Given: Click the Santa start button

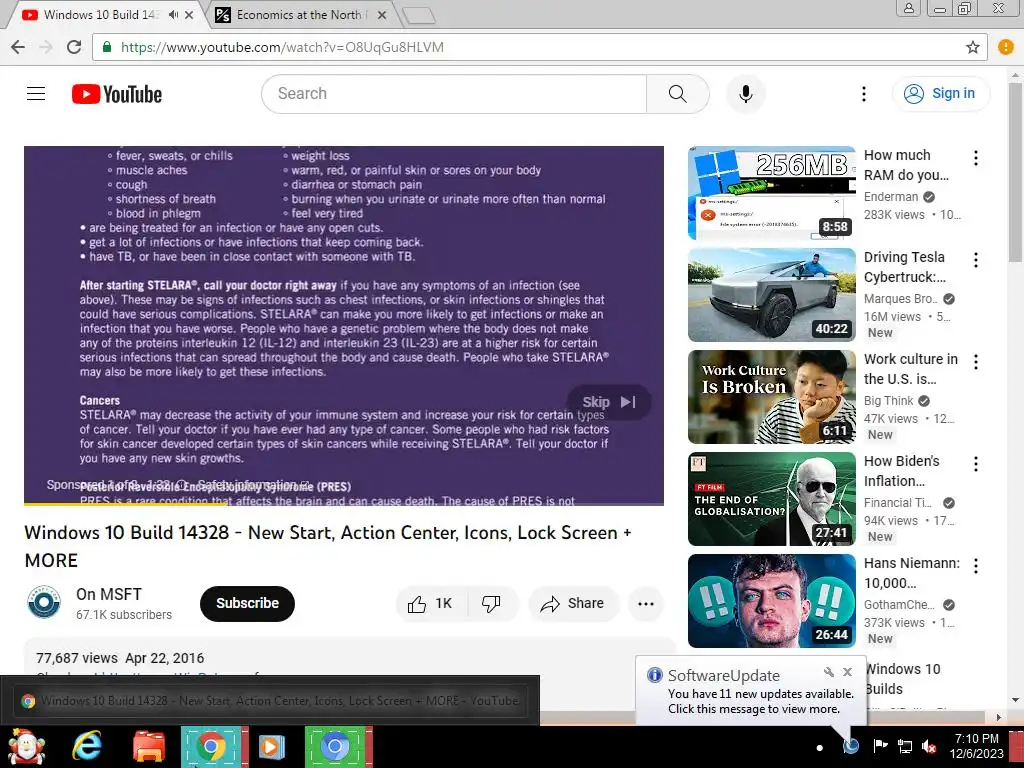Looking at the screenshot, I should pos(26,746).
